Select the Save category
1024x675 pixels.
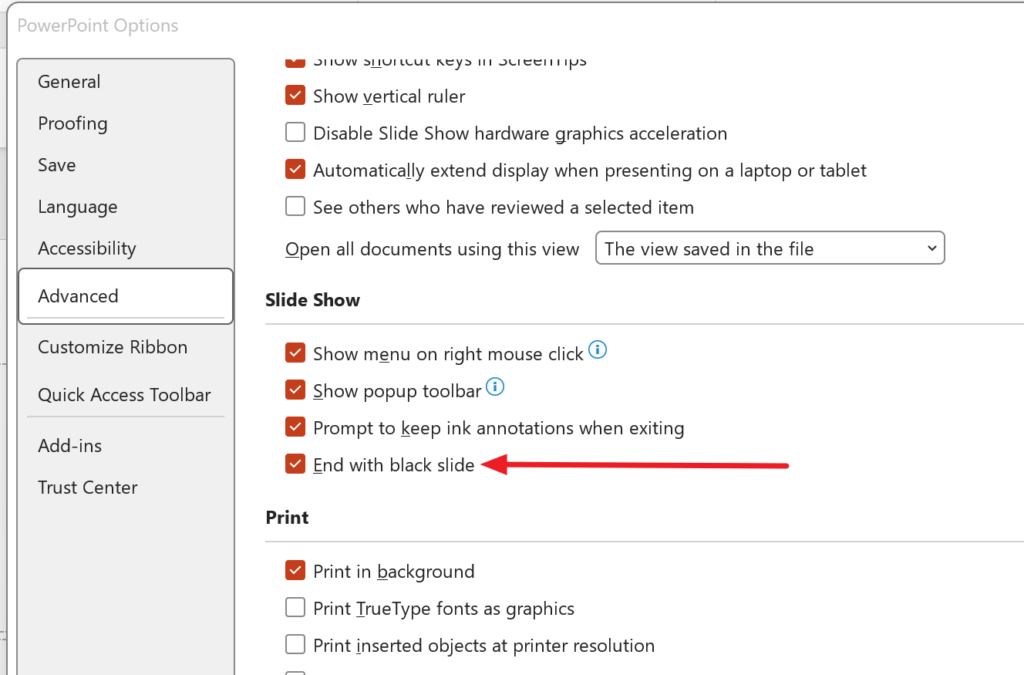click(57, 165)
